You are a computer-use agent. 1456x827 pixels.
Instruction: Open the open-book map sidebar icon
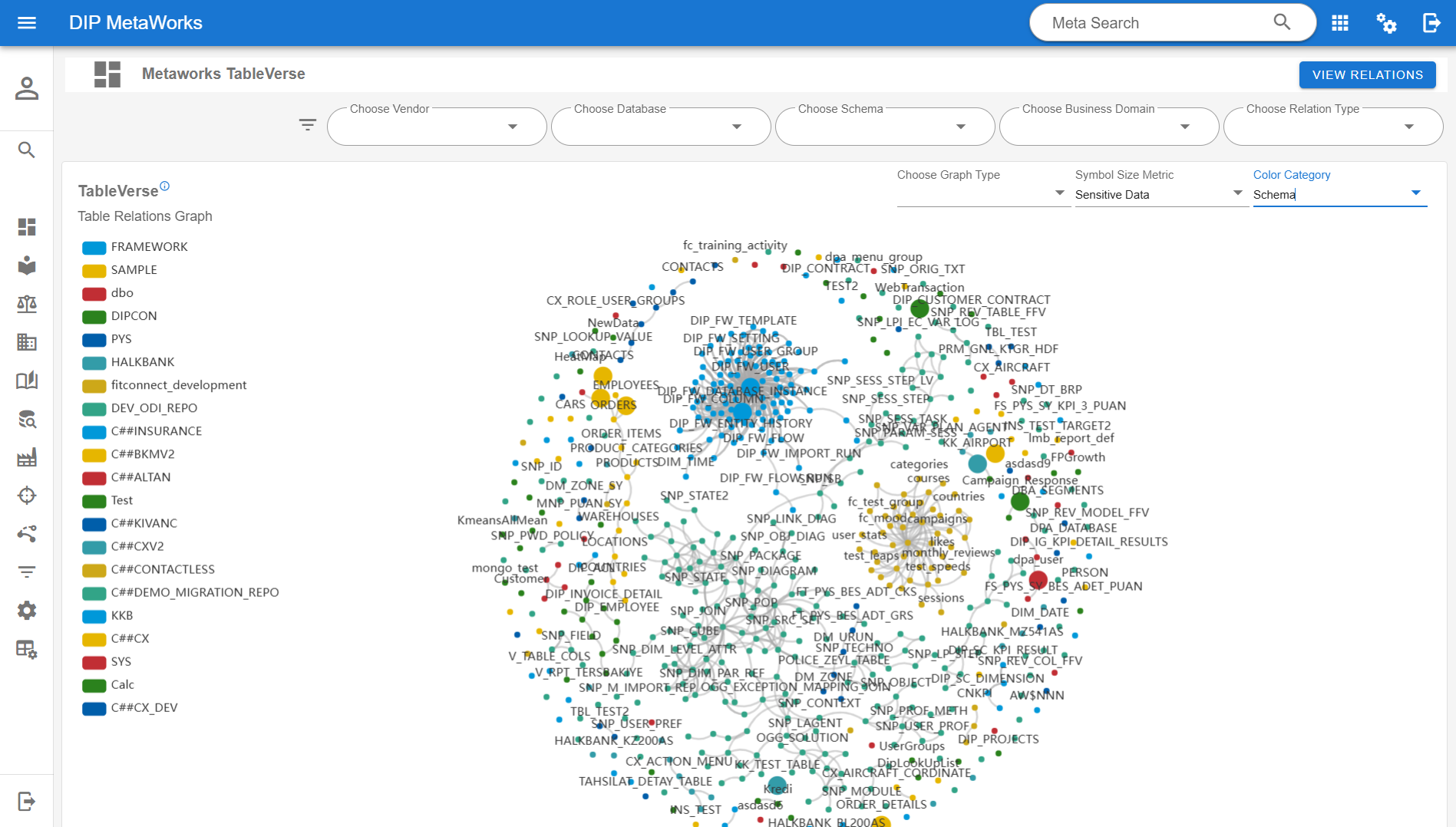(x=27, y=381)
